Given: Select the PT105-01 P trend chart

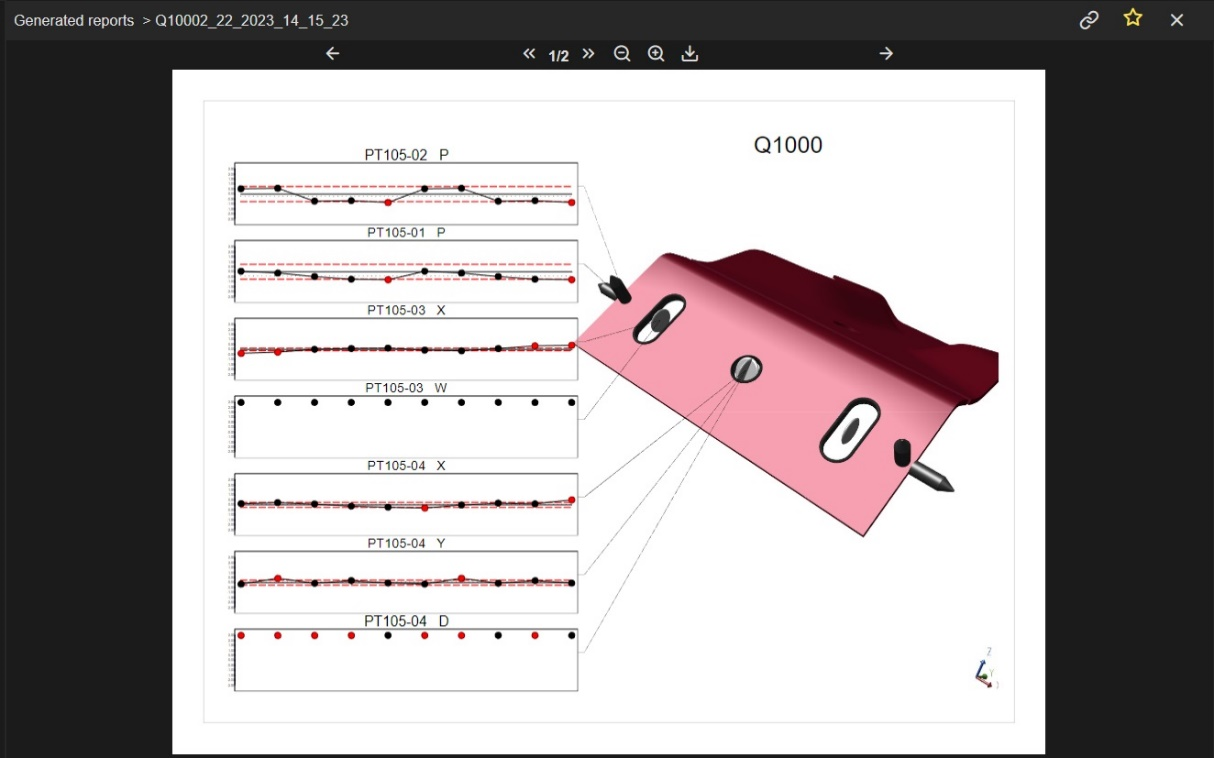Looking at the screenshot, I should pyautogui.click(x=406, y=271).
